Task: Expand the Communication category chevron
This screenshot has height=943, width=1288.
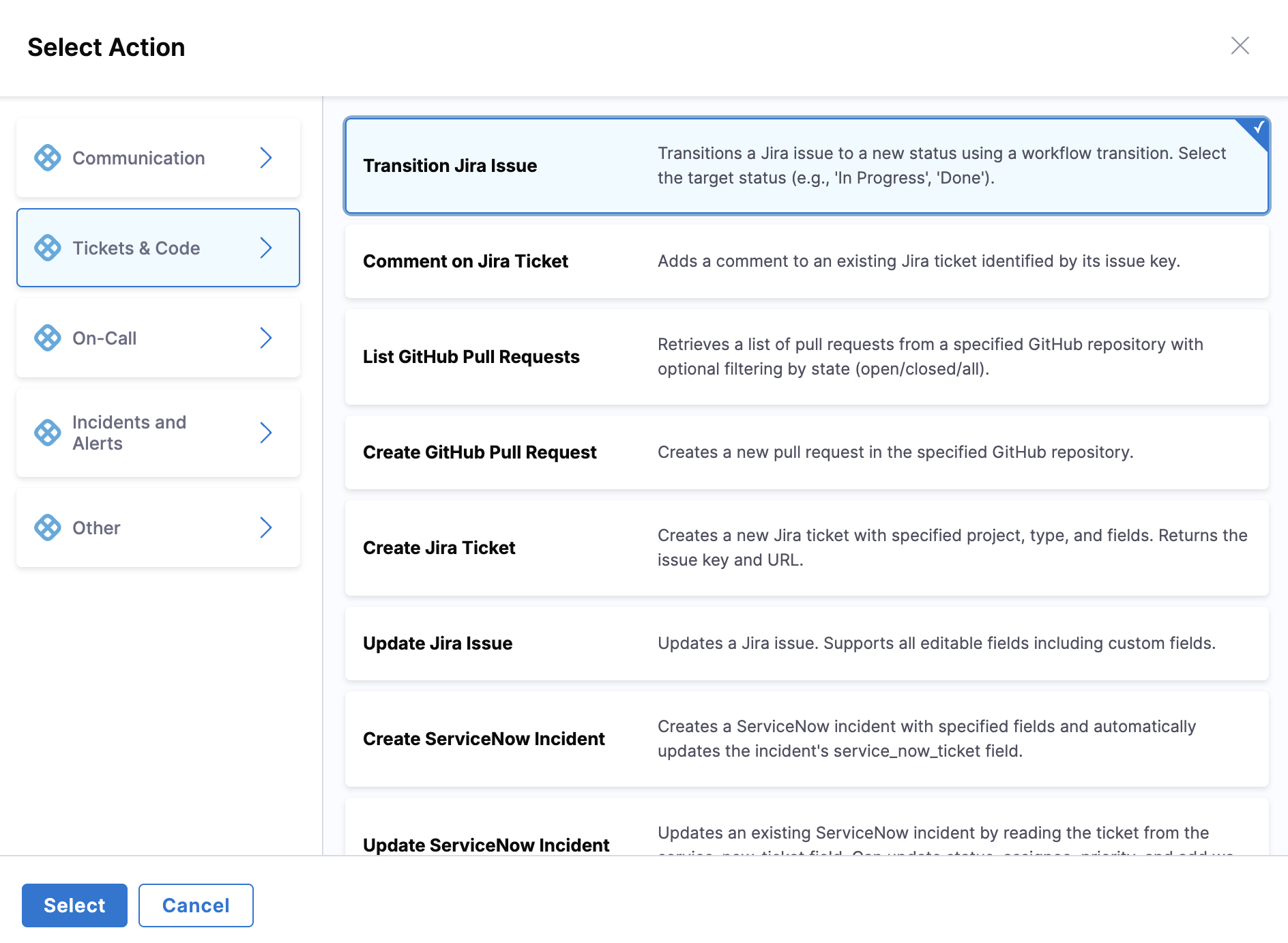Action: (266, 158)
